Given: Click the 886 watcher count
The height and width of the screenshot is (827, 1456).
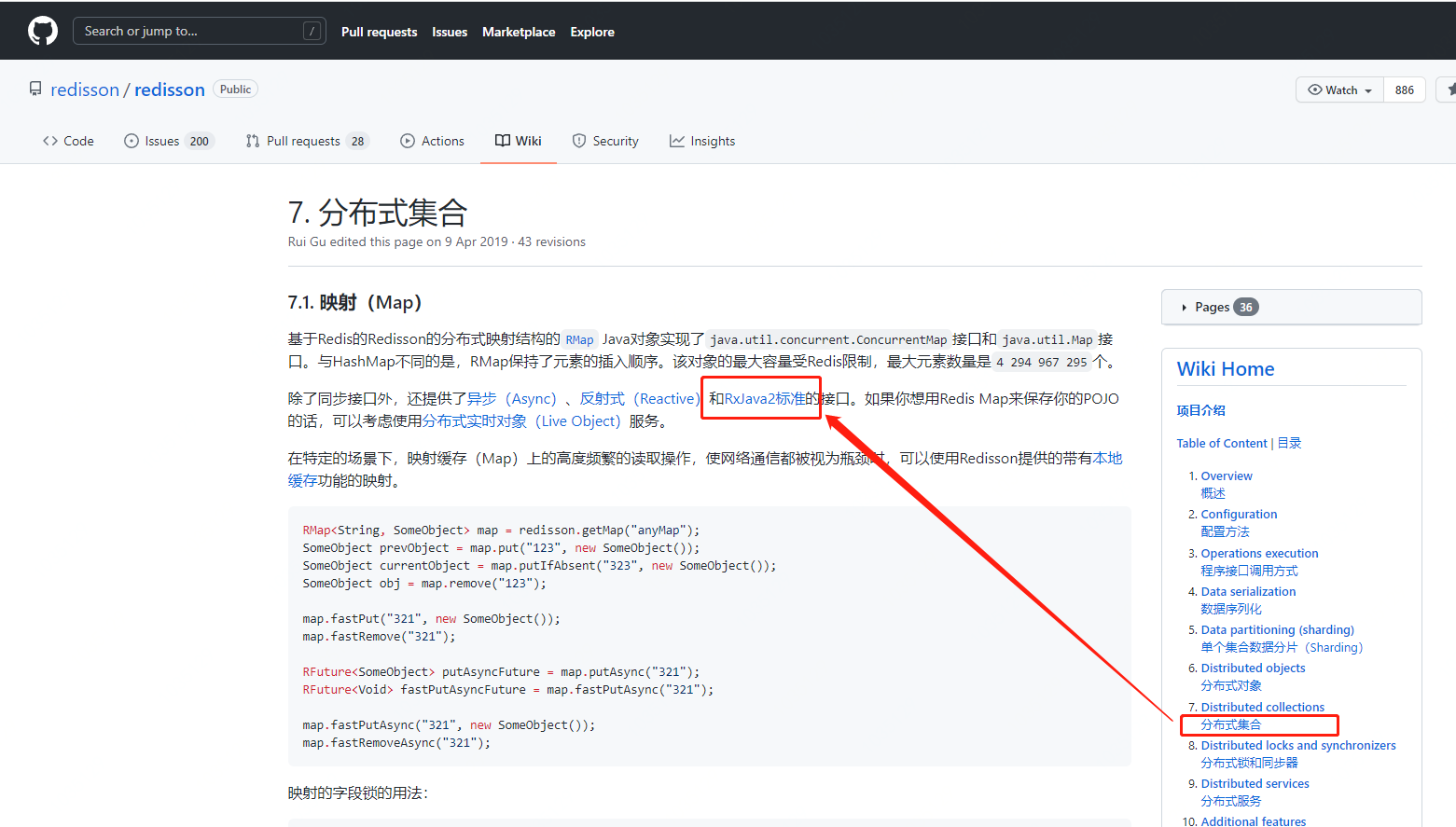Looking at the screenshot, I should (x=1404, y=90).
